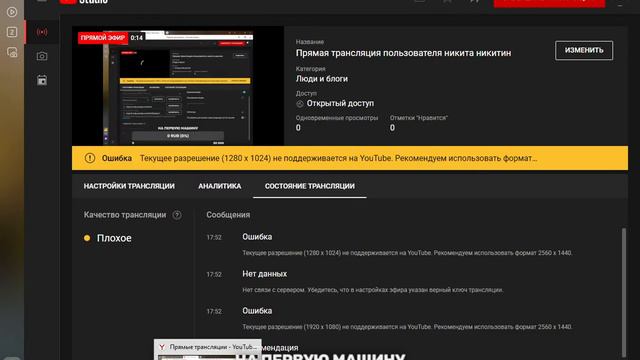This screenshot has width=640, height=360.
Task: Click the 'Отметки "Нравится"' label
Action: click(x=419, y=118)
